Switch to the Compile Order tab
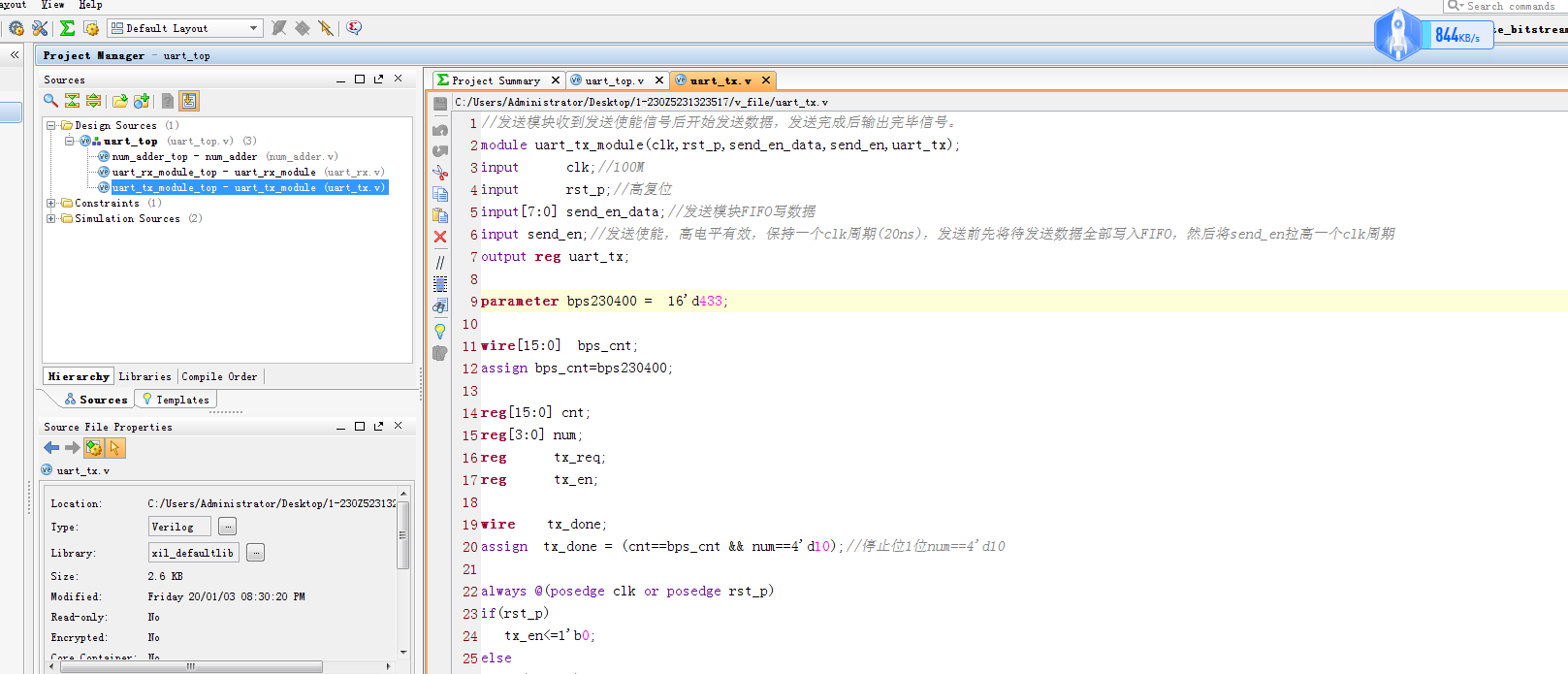 [219, 376]
